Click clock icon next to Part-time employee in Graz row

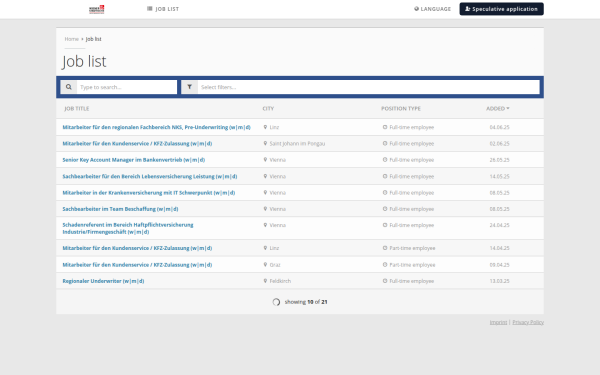click(385, 264)
